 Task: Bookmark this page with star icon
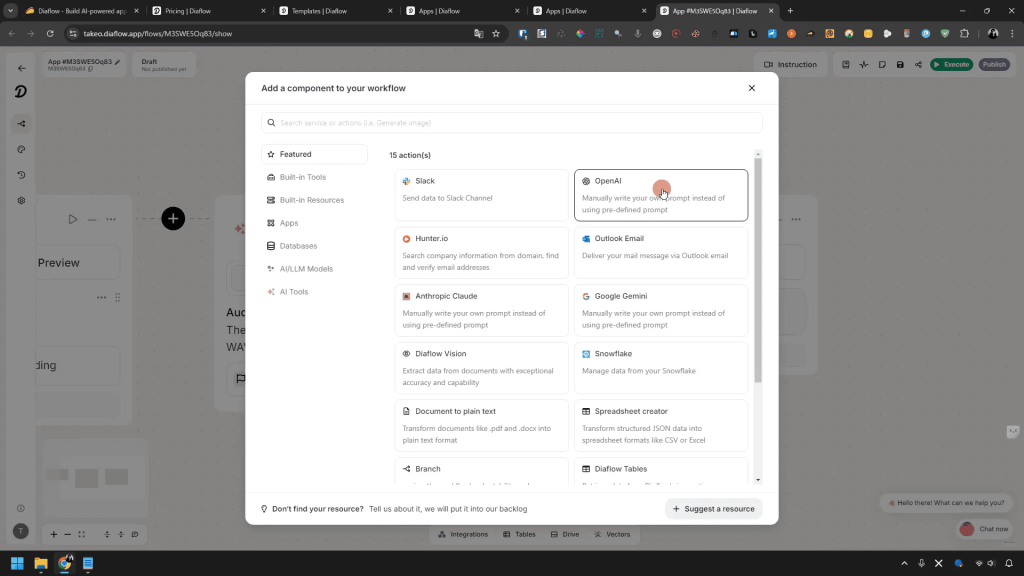pos(496,33)
